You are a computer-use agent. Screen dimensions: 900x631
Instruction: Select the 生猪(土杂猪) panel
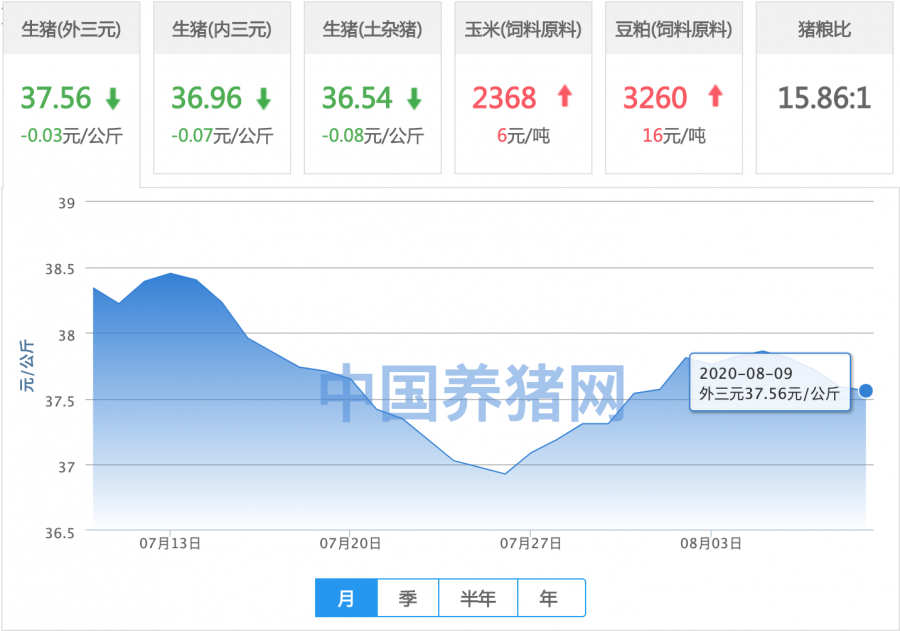tap(372, 85)
